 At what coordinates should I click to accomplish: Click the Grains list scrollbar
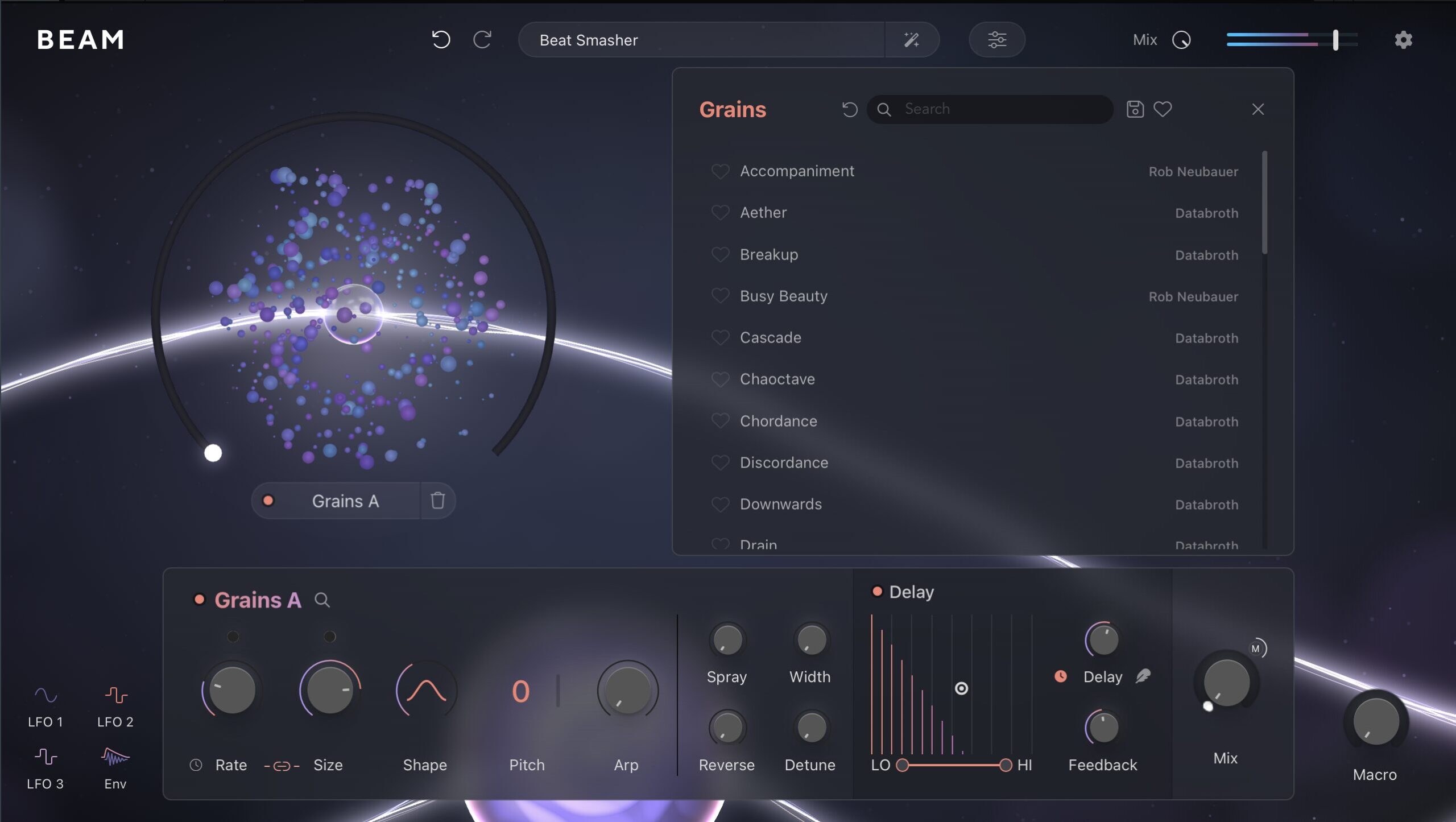(x=1264, y=203)
